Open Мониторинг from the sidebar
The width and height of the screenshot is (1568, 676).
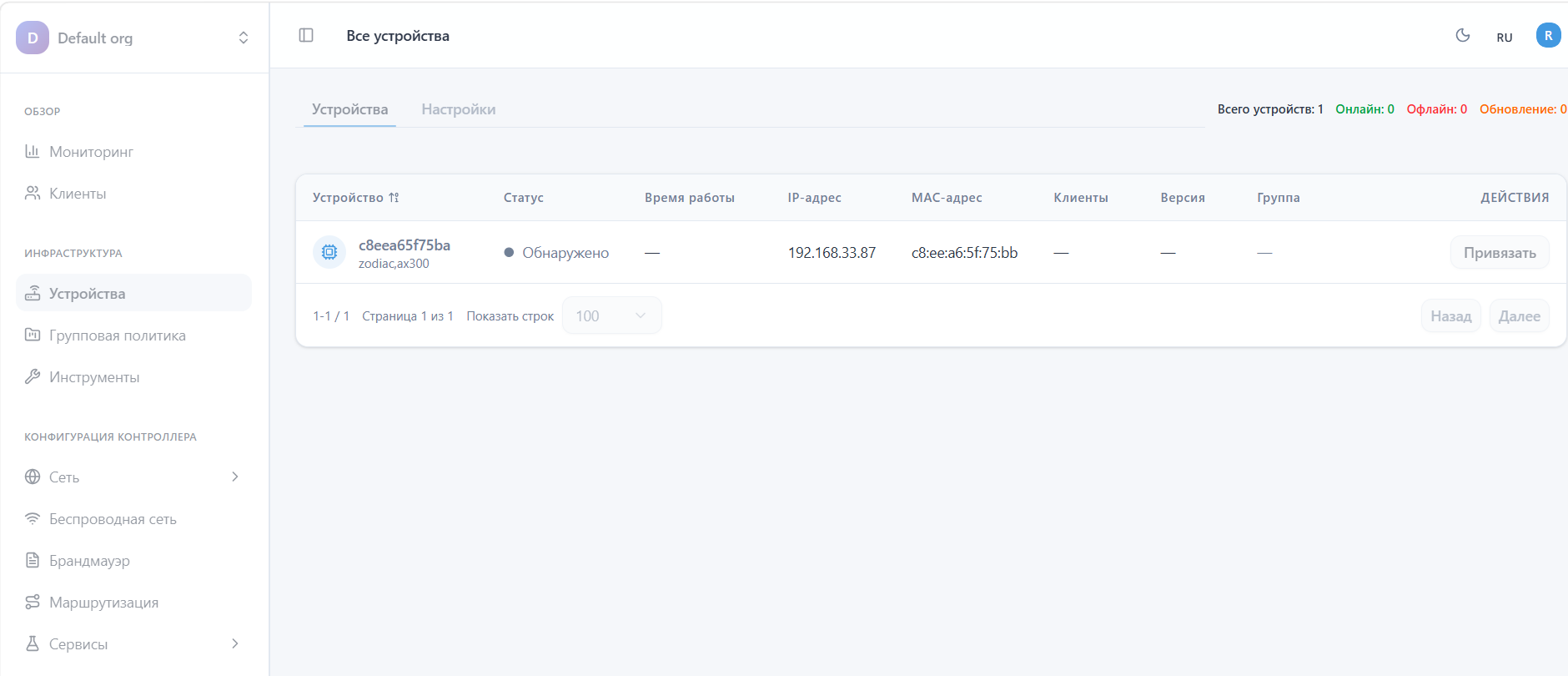[x=91, y=152]
